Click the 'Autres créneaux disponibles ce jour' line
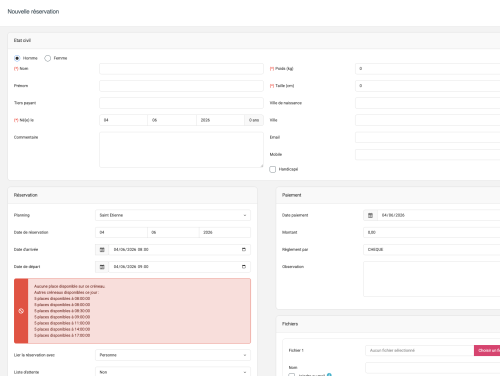 pos(66,293)
